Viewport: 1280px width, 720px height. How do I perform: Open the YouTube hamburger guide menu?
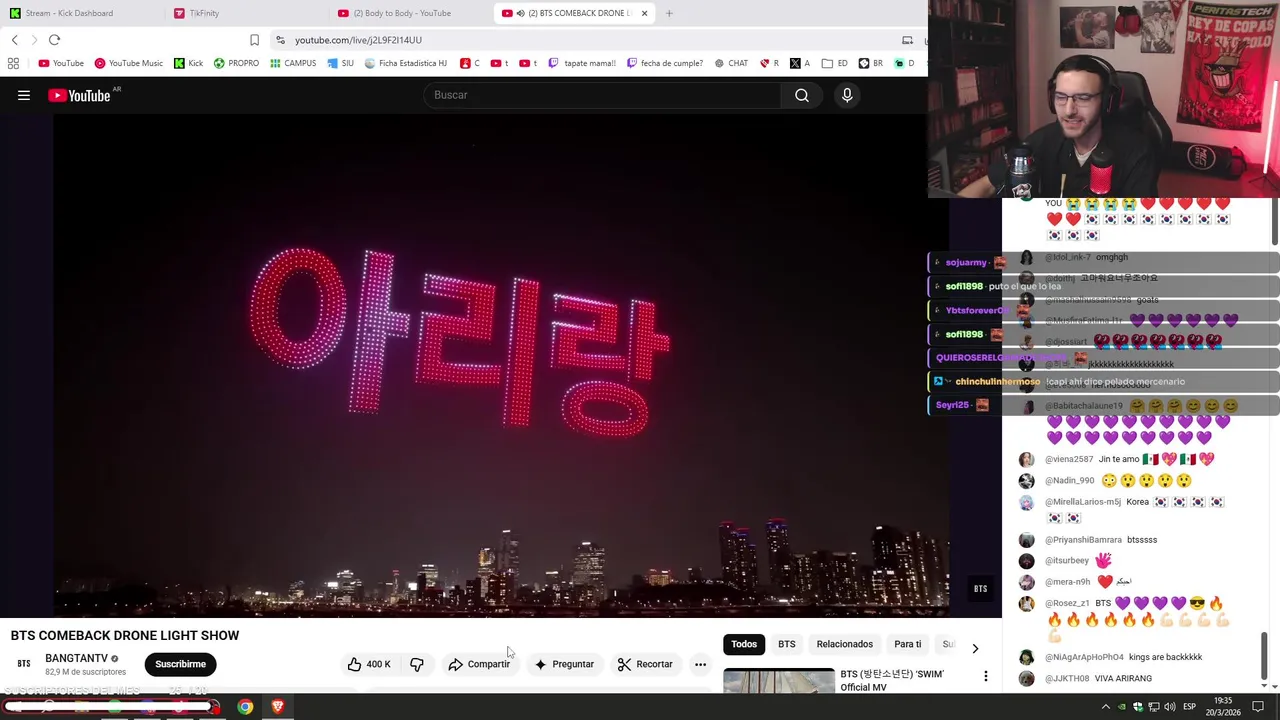[24, 95]
